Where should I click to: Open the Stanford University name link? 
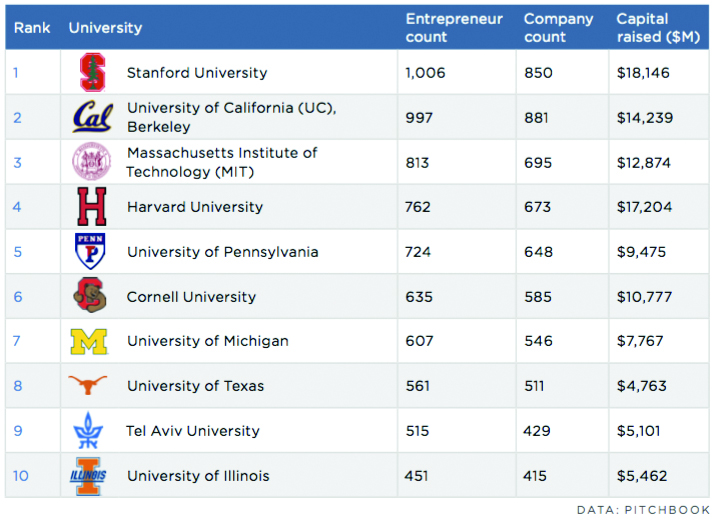[197, 73]
